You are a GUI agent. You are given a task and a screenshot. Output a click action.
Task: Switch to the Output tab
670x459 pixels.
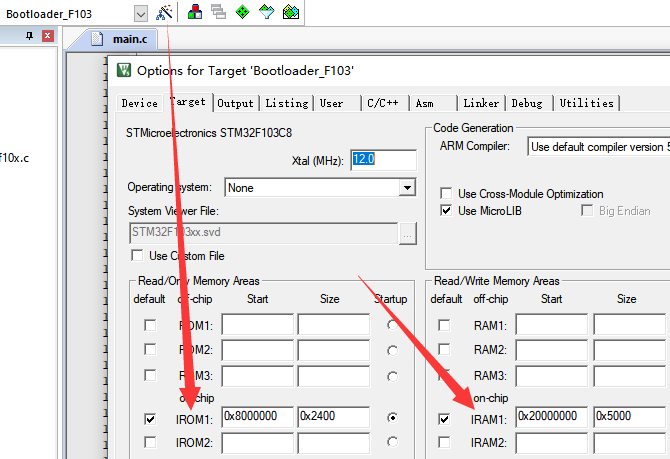tap(235, 103)
